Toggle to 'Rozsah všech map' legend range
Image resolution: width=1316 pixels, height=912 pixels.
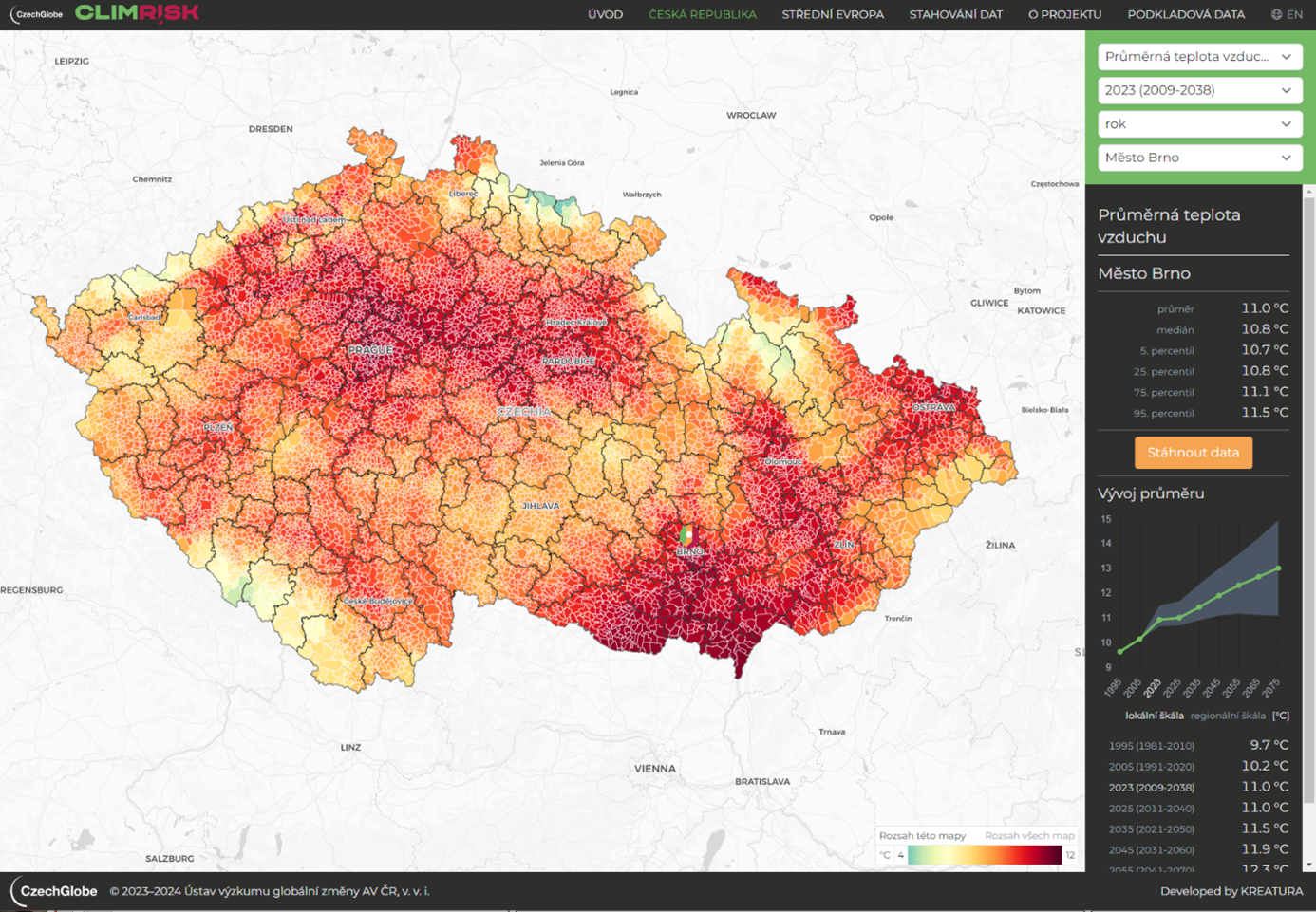click(1029, 836)
